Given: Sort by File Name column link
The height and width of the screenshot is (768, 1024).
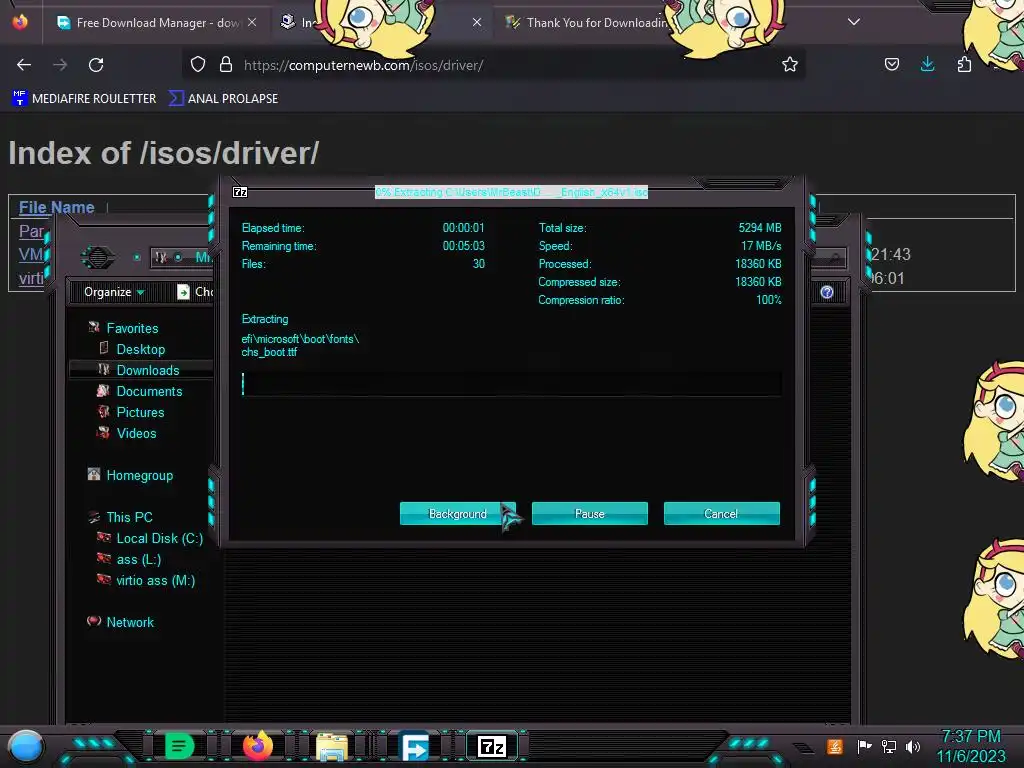Looking at the screenshot, I should [x=57, y=207].
